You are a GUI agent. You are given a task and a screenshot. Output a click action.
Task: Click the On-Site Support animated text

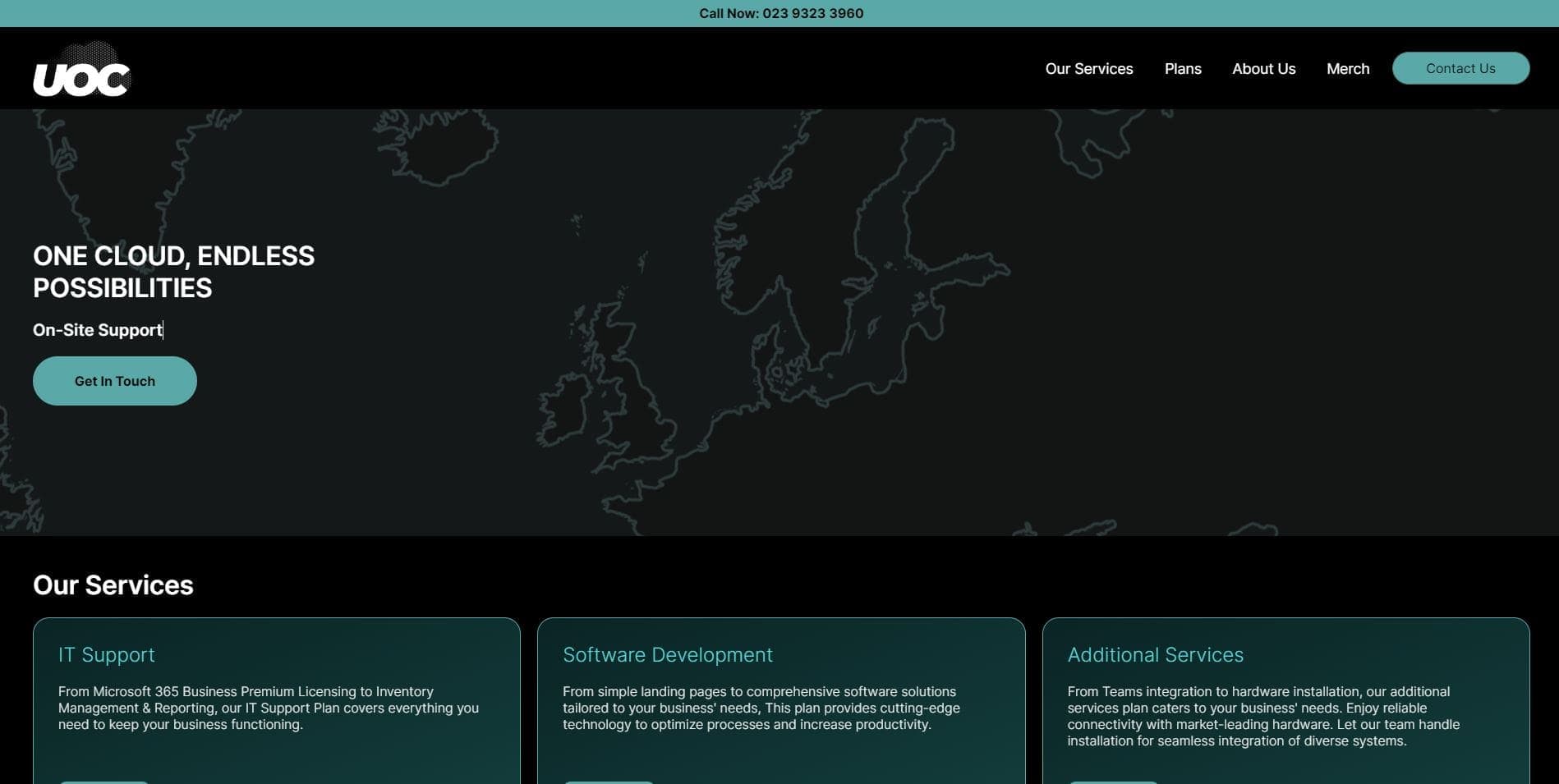pos(98,330)
